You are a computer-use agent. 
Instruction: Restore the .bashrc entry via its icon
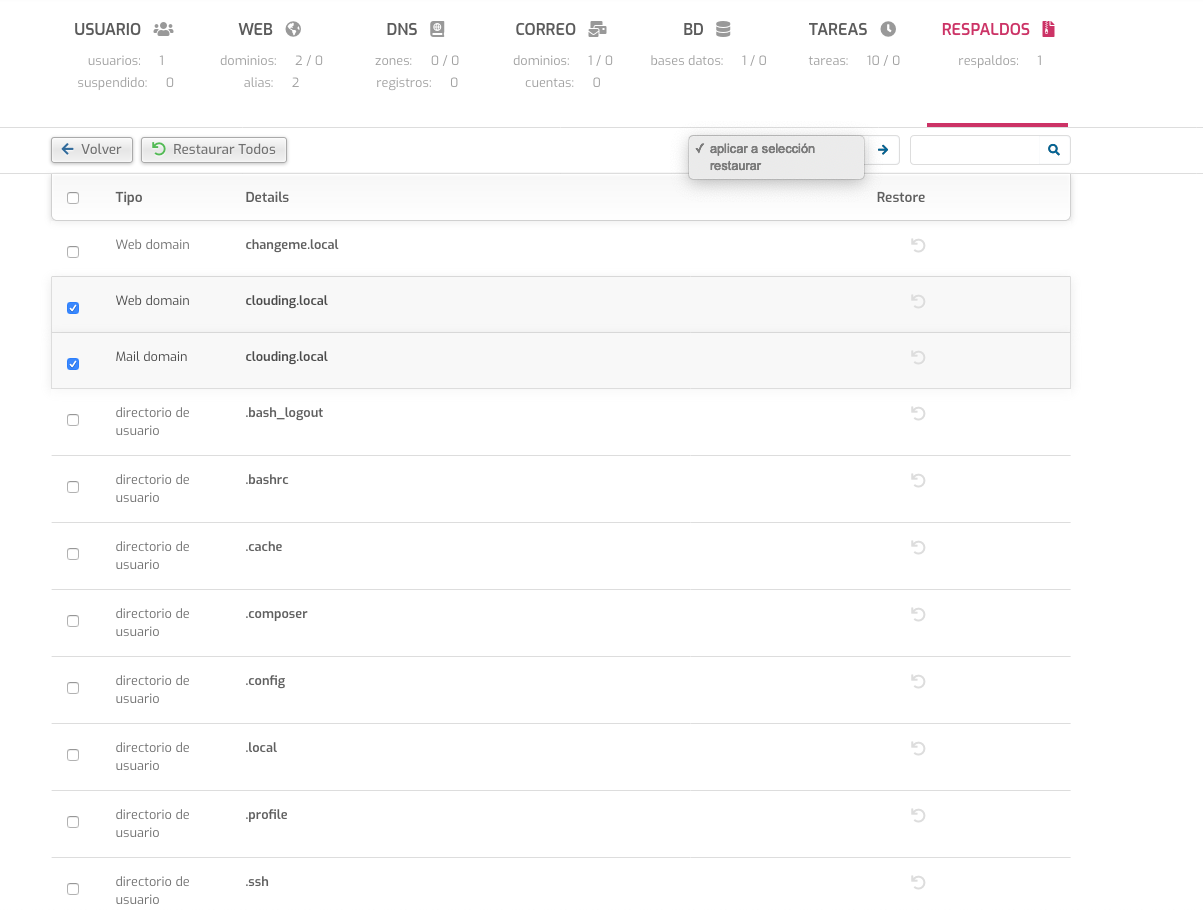(918, 480)
